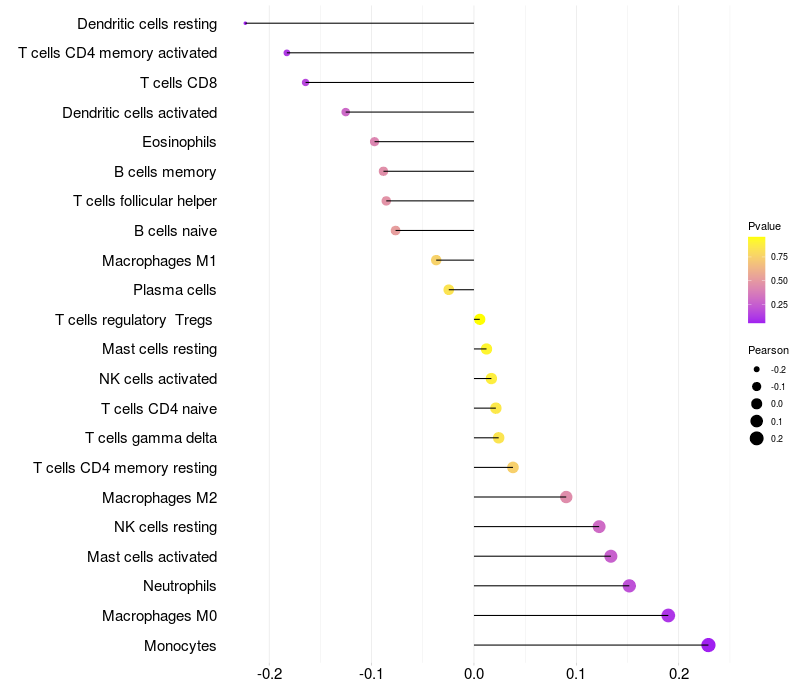Select the T cells CD8 data point
The width and height of the screenshot is (800, 700).
click(x=305, y=82)
